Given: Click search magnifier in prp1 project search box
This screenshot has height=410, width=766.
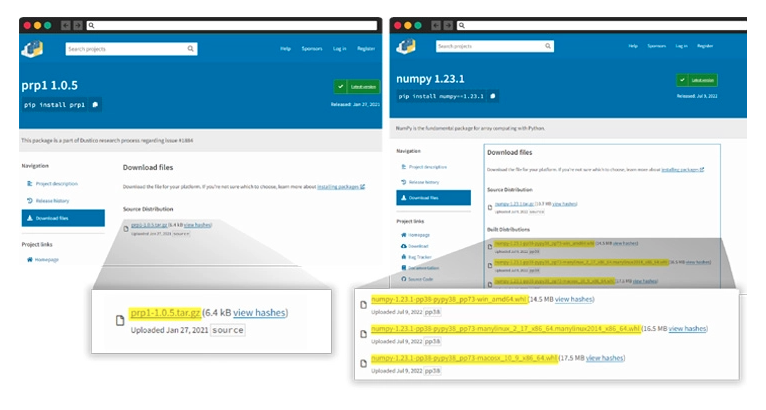Looking at the screenshot, I should click(191, 48).
